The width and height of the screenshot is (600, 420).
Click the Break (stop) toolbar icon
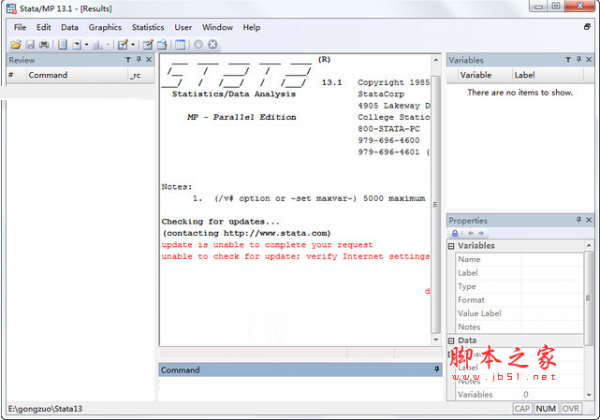coord(213,45)
